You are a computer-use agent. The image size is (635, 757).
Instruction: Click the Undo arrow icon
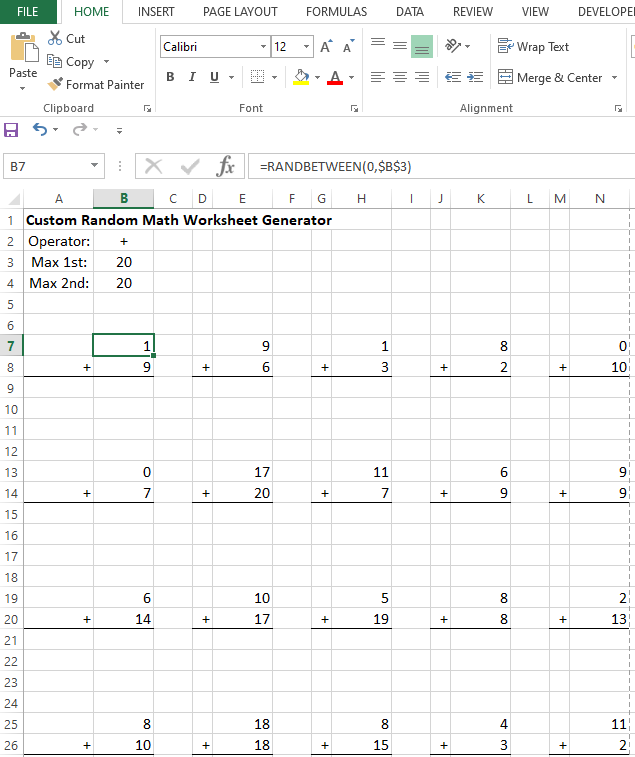point(40,130)
